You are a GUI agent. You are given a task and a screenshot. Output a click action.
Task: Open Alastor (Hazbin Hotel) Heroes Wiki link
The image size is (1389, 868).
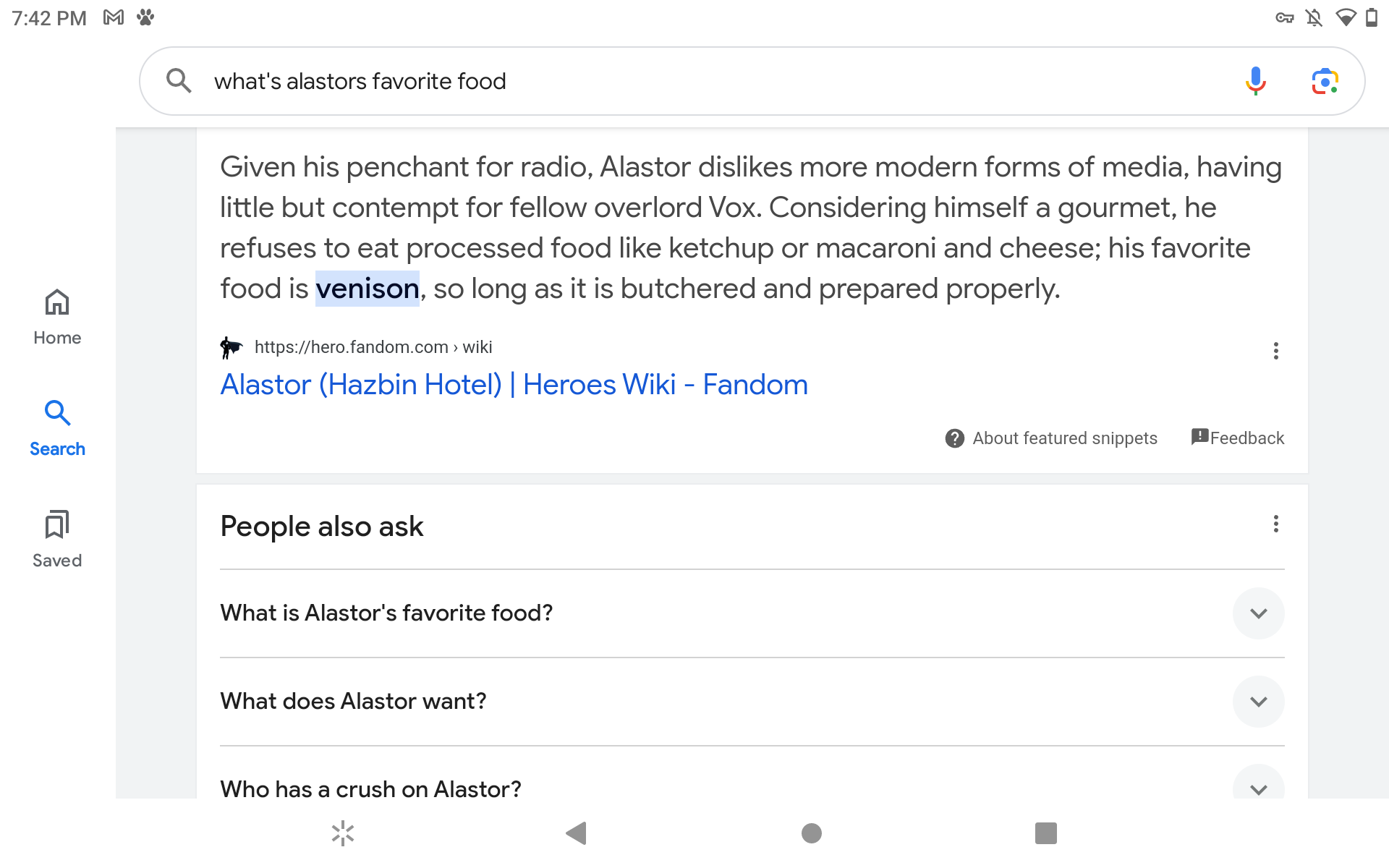click(514, 385)
